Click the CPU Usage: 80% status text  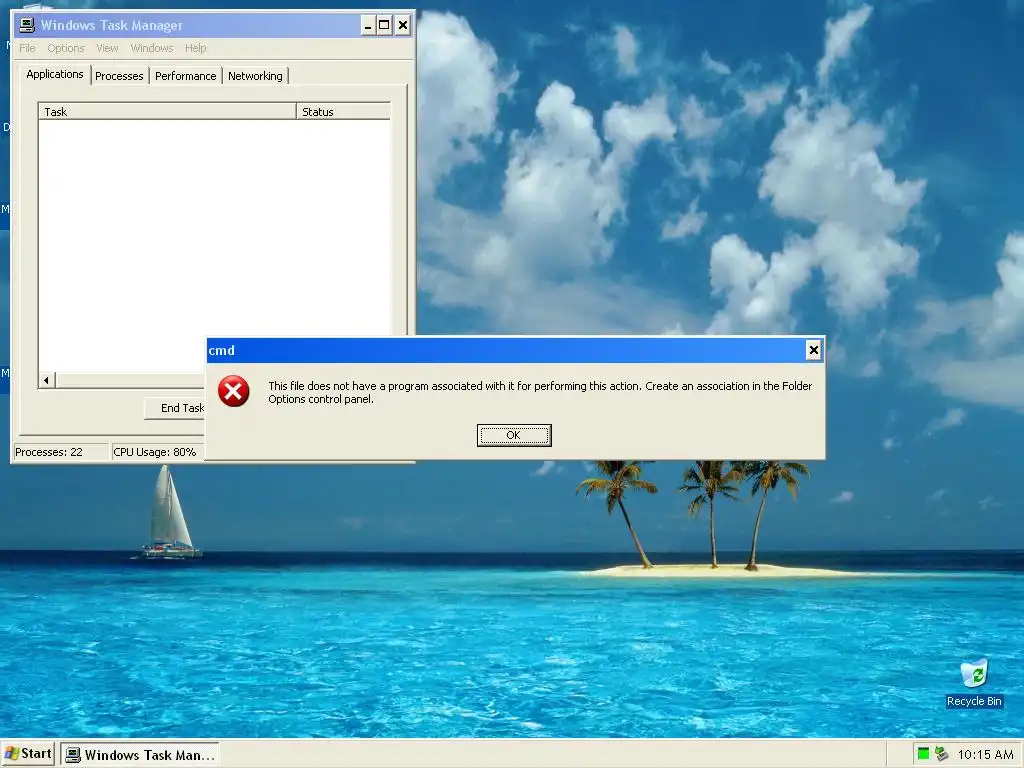pyautogui.click(x=155, y=452)
